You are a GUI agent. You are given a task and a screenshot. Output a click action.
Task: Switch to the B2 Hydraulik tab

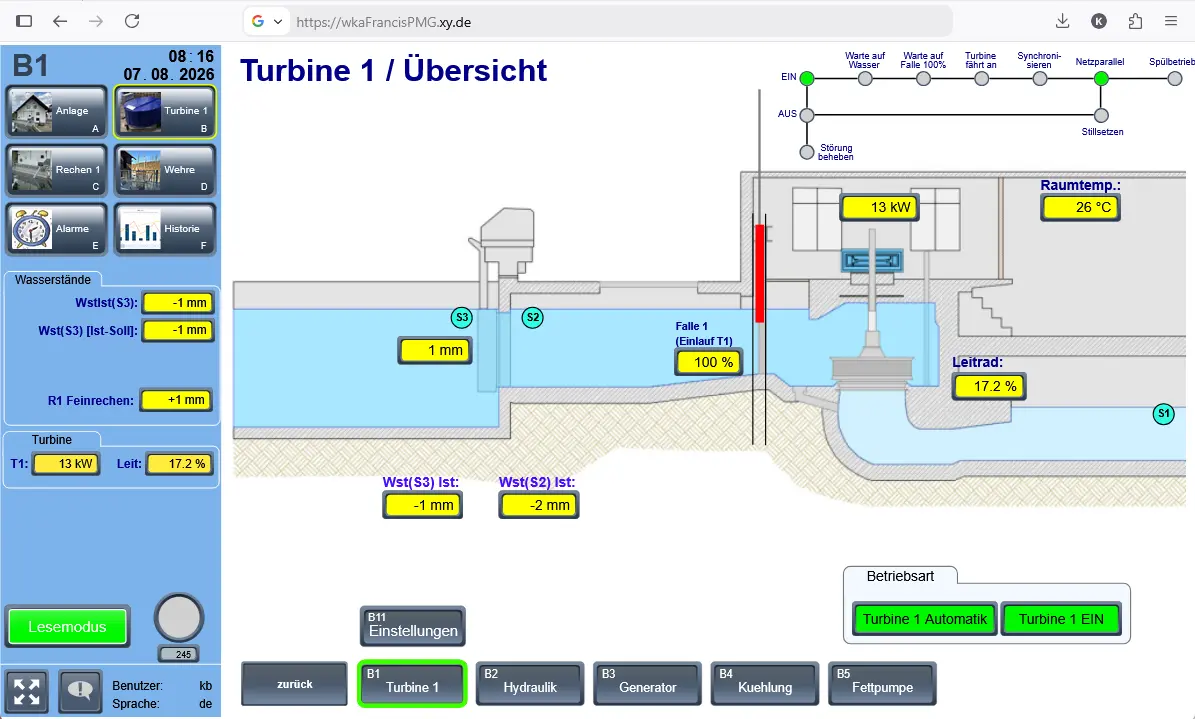(x=530, y=683)
